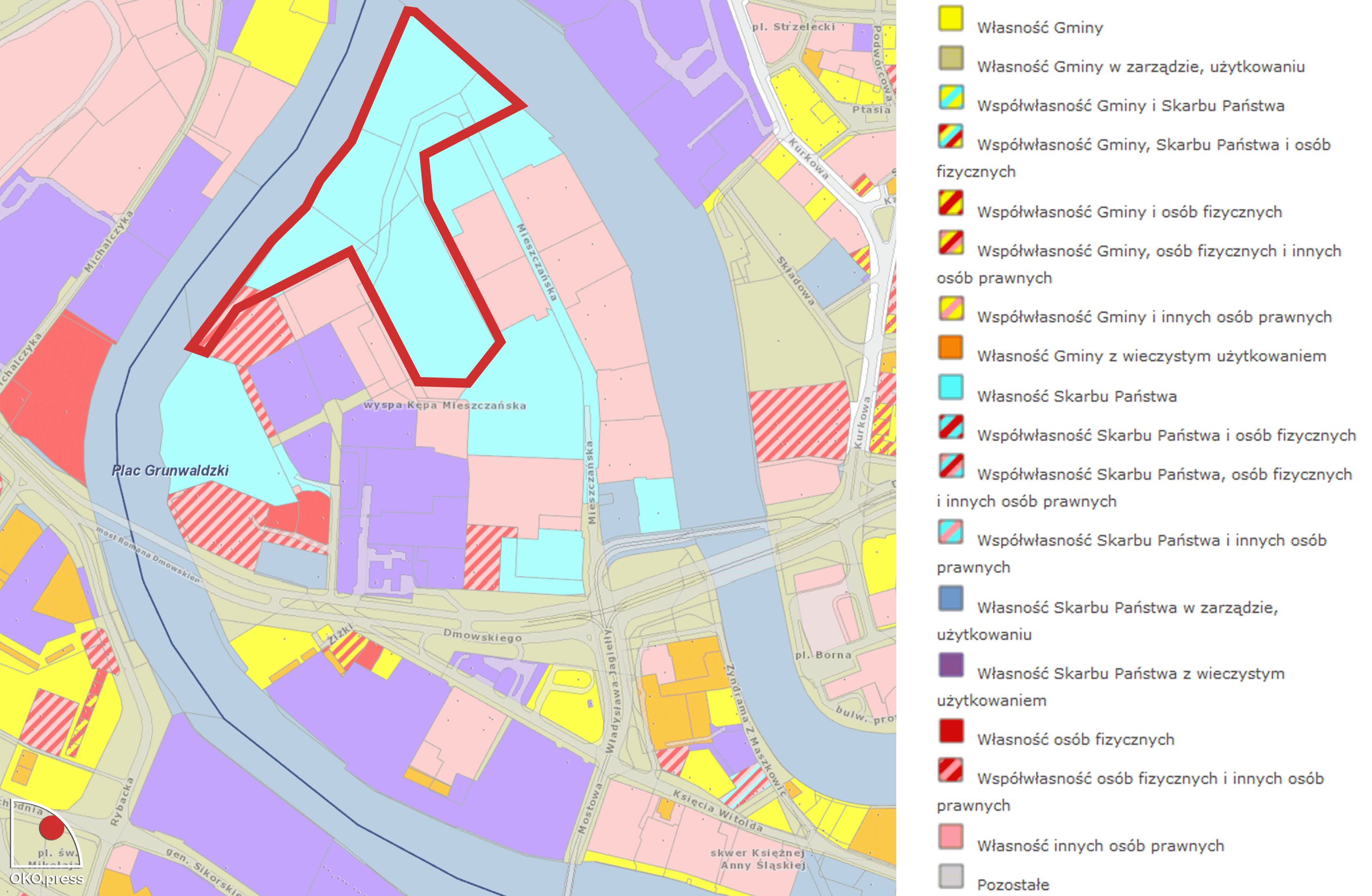The height and width of the screenshot is (896, 1372).
Task: Click the 'Księcia Witolda' street label
Action: click(x=718, y=811)
